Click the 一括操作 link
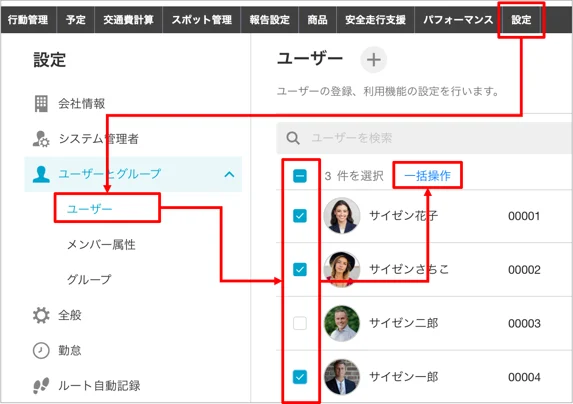 427,176
